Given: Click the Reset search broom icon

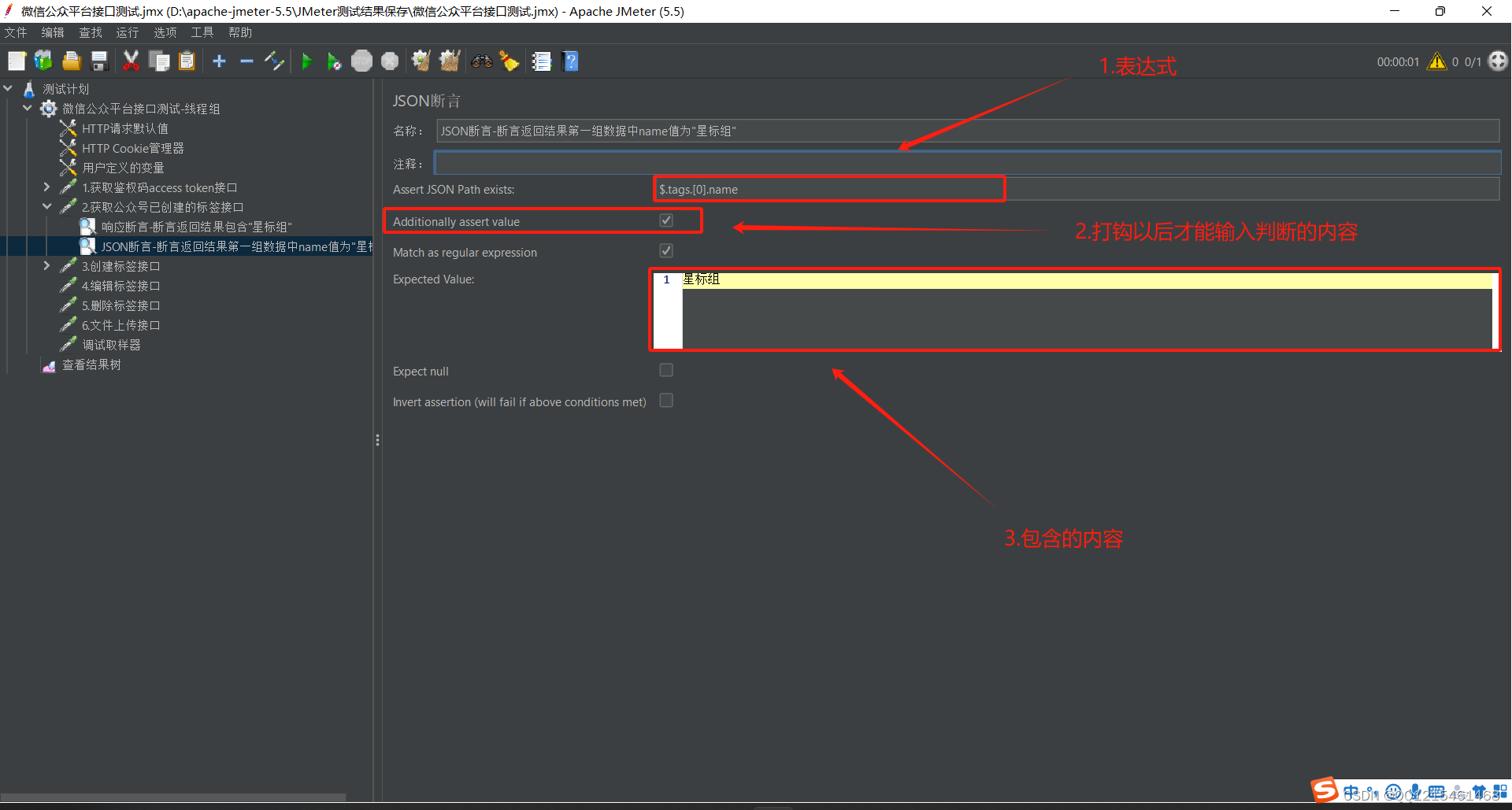Looking at the screenshot, I should click(x=510, y=61).
